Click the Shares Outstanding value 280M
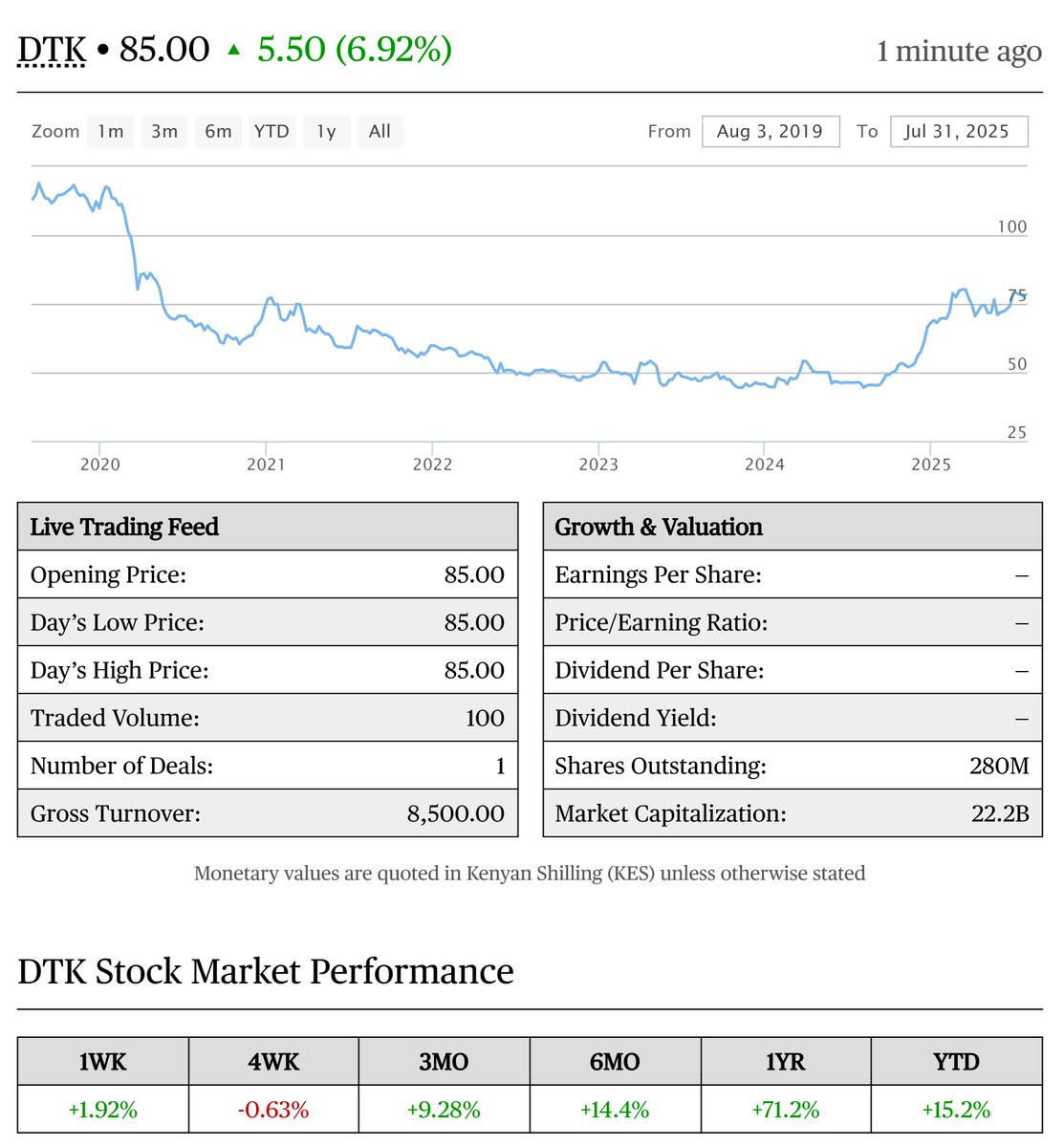Viewport: 1064px width, 1146px height. (999, 766)
